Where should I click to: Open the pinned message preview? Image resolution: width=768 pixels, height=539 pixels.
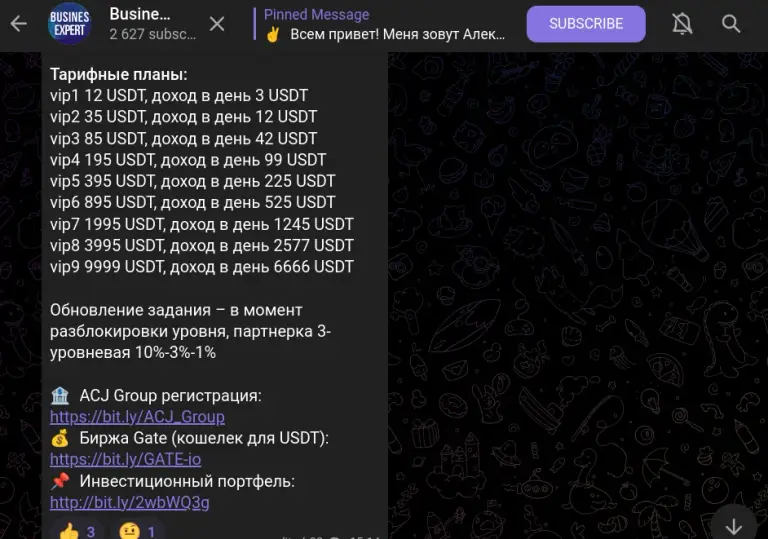[384, 24]
